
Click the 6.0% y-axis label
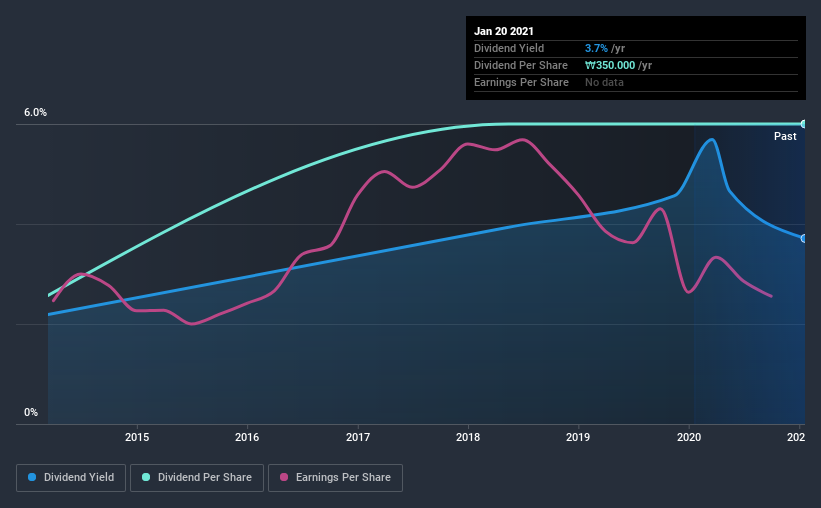35,113
